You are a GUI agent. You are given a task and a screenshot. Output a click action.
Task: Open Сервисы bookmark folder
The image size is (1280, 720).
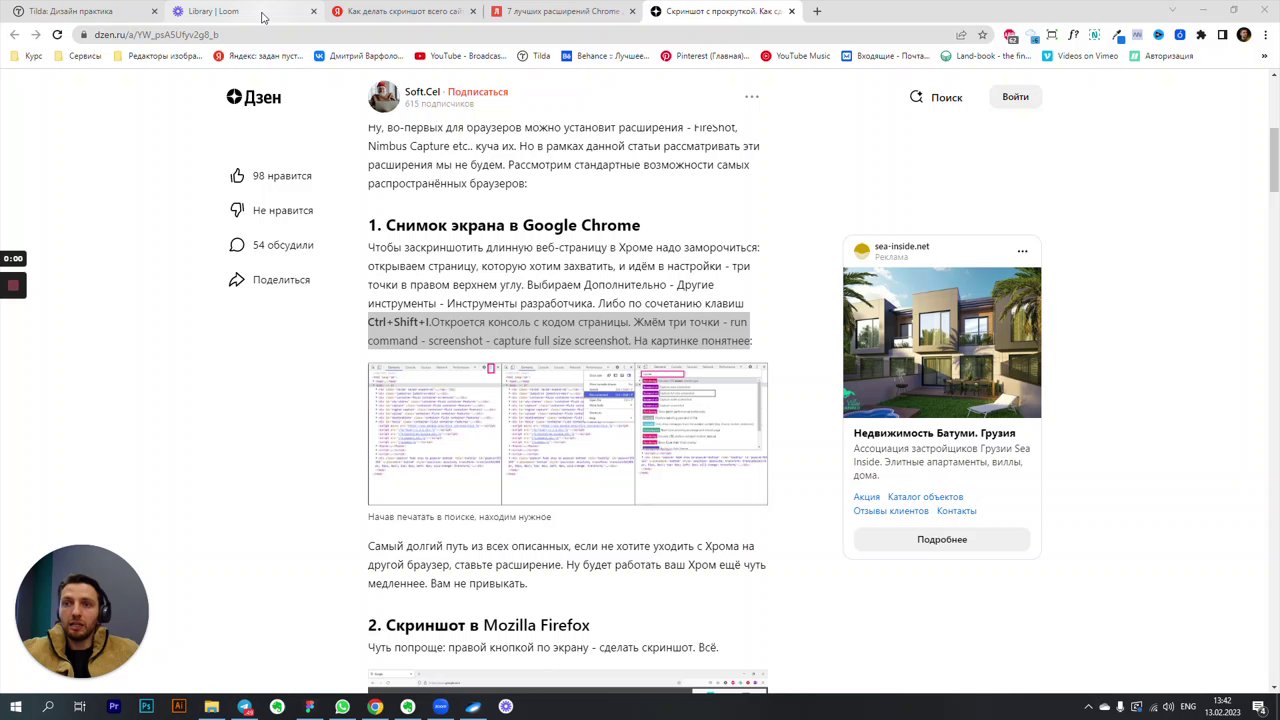[77, 56]
